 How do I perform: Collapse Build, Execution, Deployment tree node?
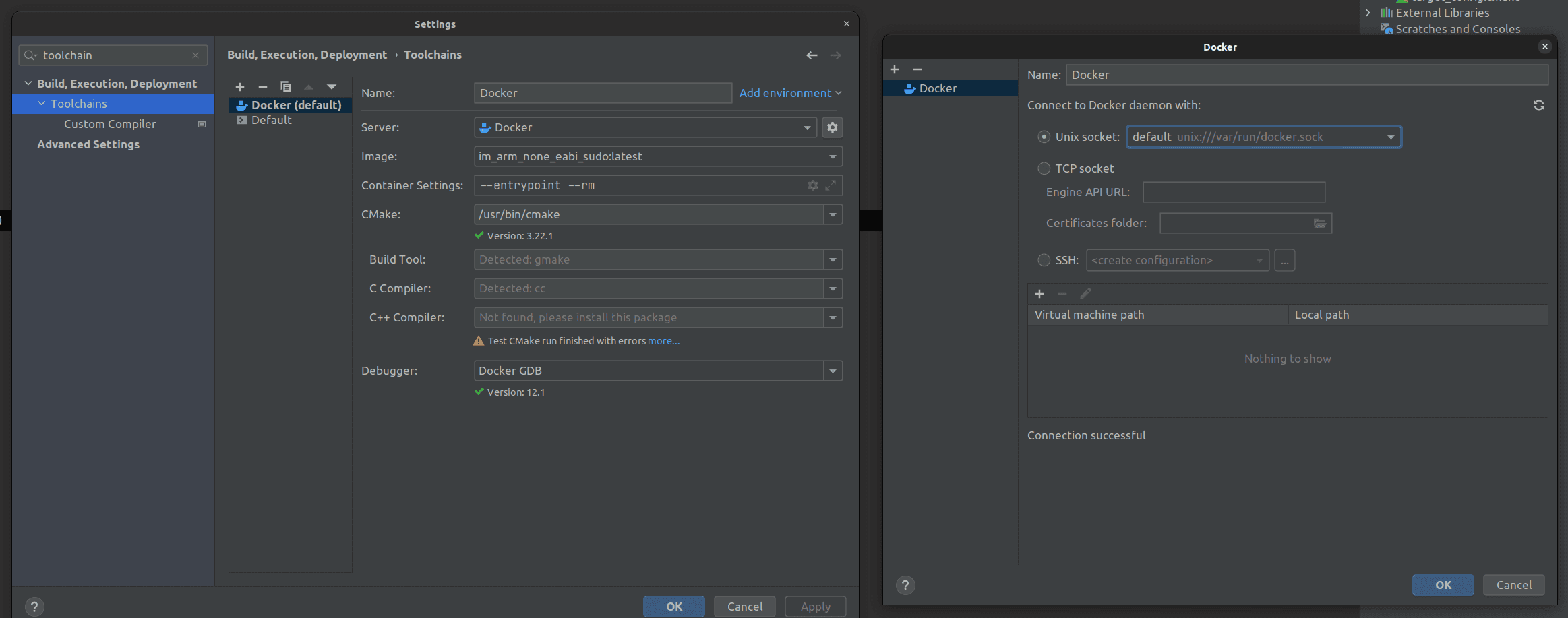(x=28, y=84)
